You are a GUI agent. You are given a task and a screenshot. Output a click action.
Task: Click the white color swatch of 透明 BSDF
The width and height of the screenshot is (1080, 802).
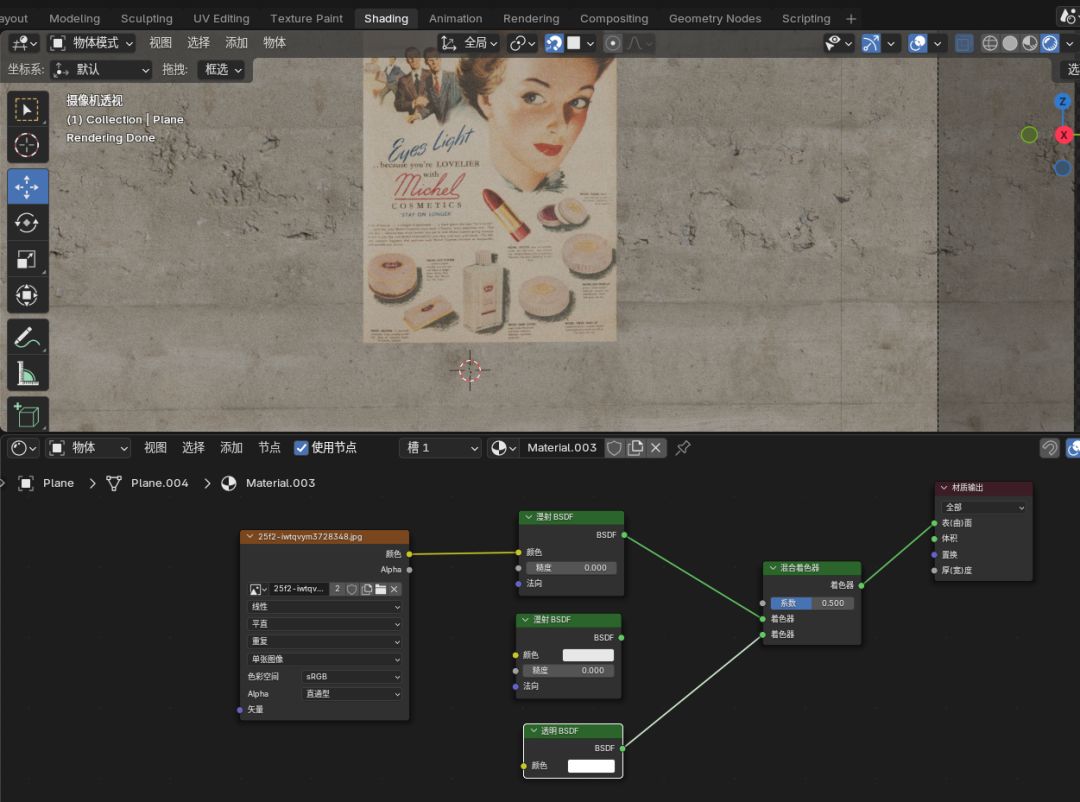591,766
